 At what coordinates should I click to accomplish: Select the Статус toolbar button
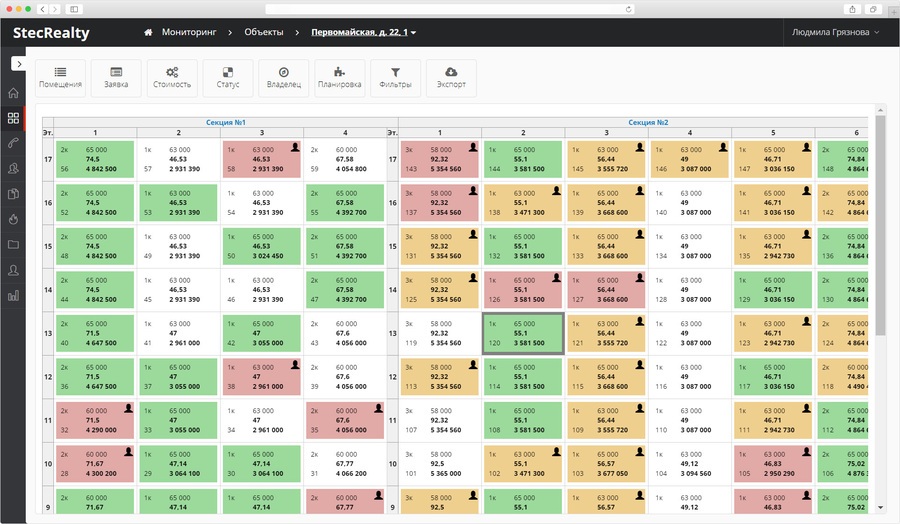(228, 78)
